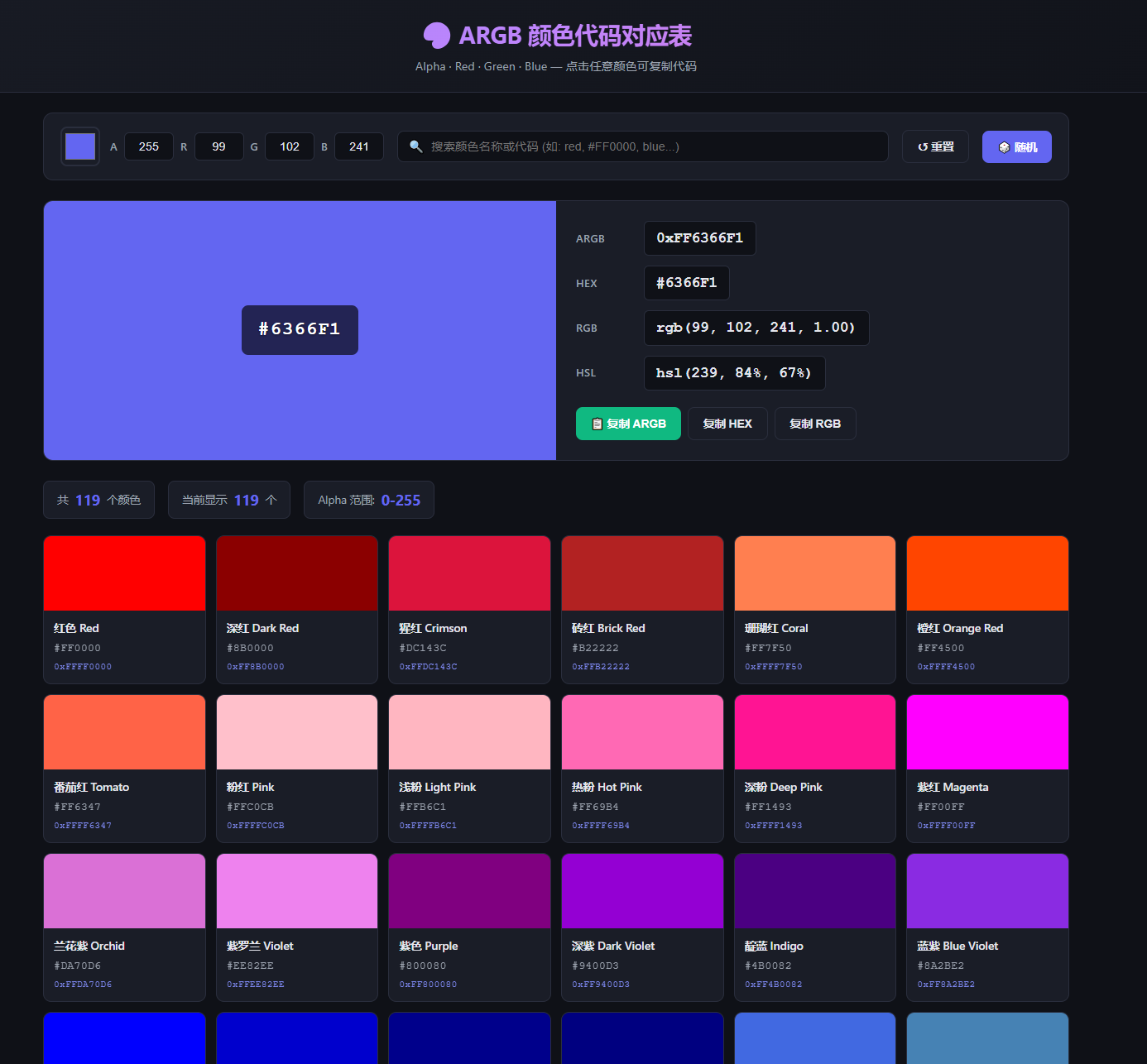Viewport: 1147px width, 1064px height.
Task: Click the 0xFFFFB6C1 code under Light Pink
Action: 428,826
